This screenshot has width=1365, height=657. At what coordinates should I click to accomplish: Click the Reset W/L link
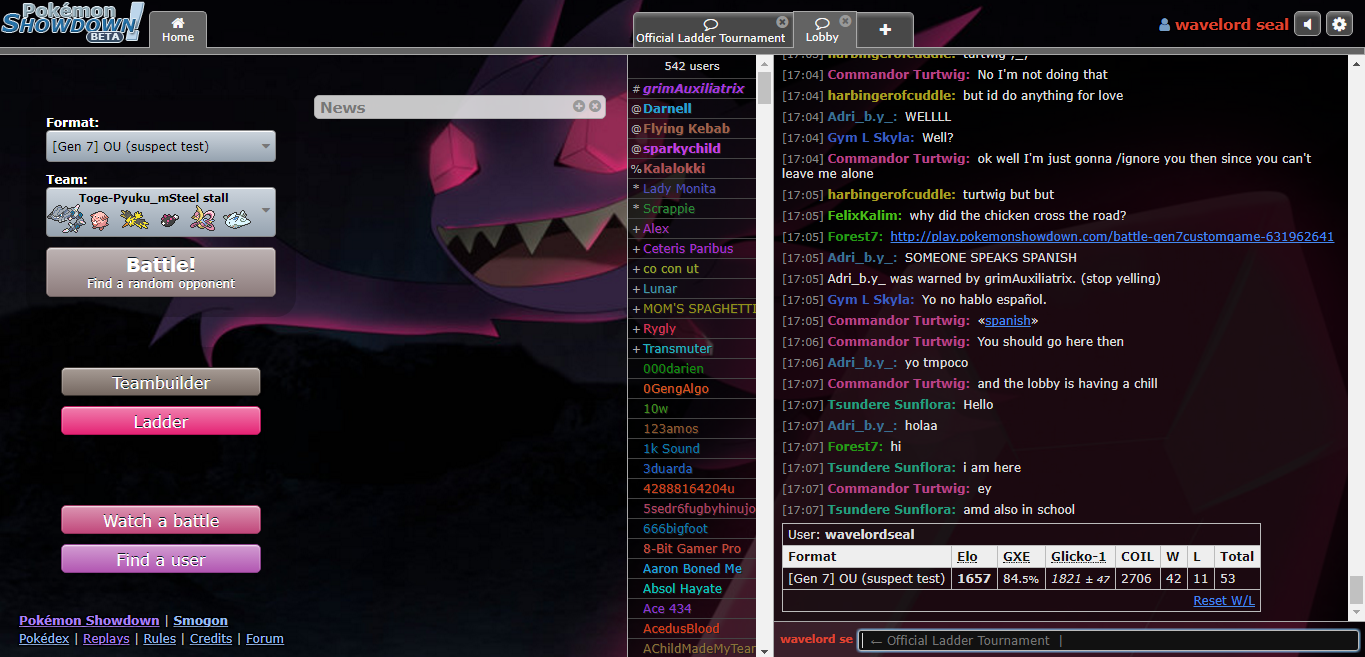(1224, 601)
